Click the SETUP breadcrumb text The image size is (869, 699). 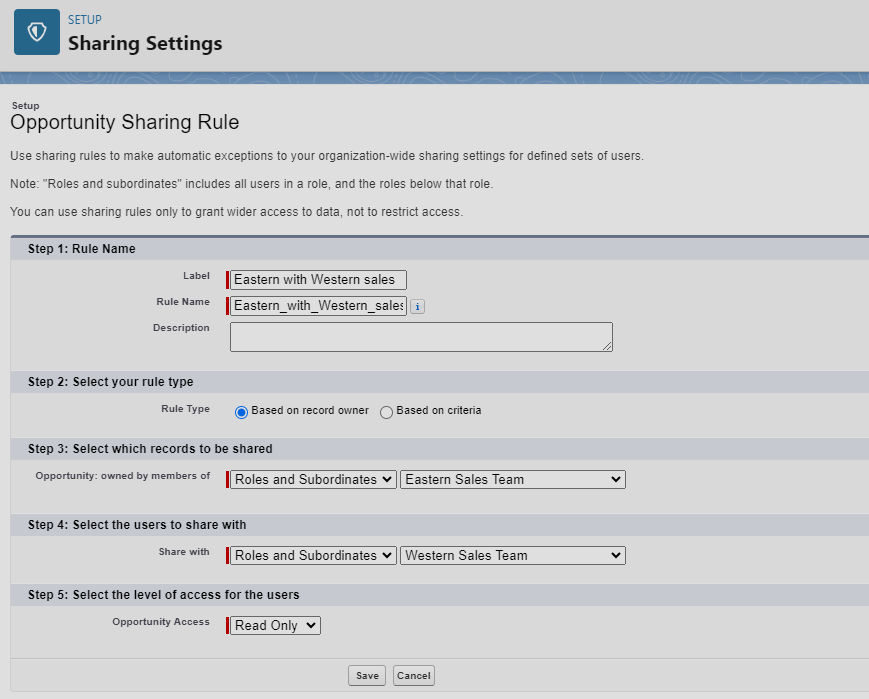click(85, 20)
